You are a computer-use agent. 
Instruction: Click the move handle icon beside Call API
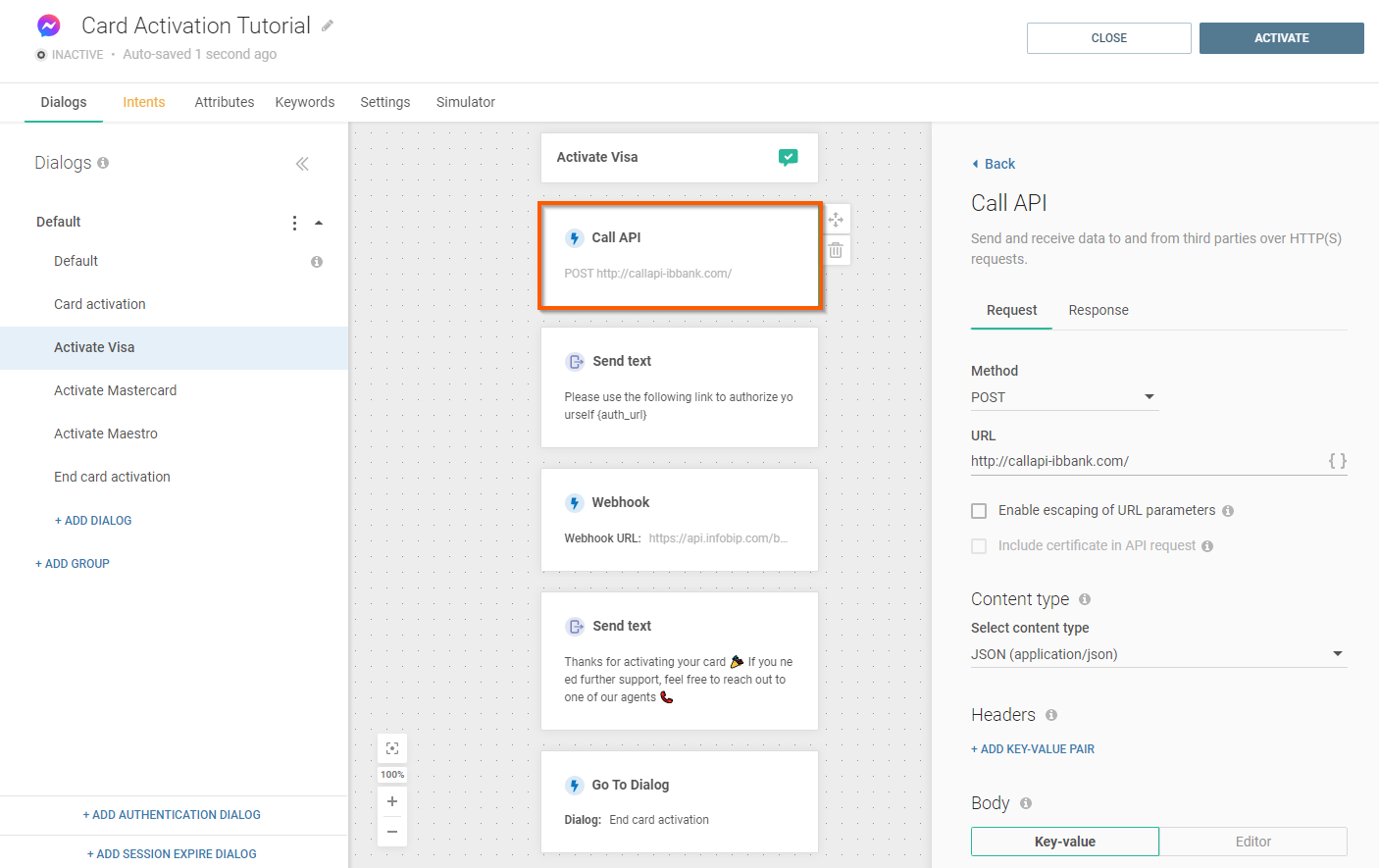[836, 220]
